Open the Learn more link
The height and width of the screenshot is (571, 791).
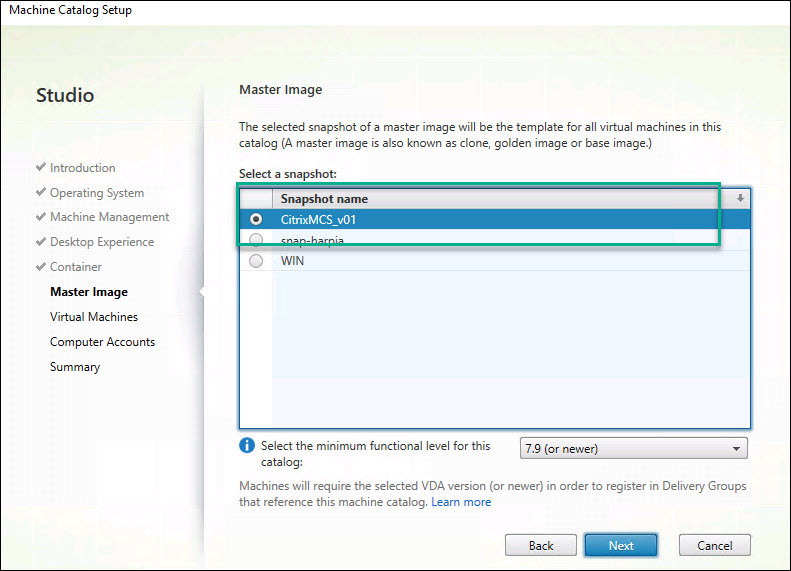coord(461,502)
